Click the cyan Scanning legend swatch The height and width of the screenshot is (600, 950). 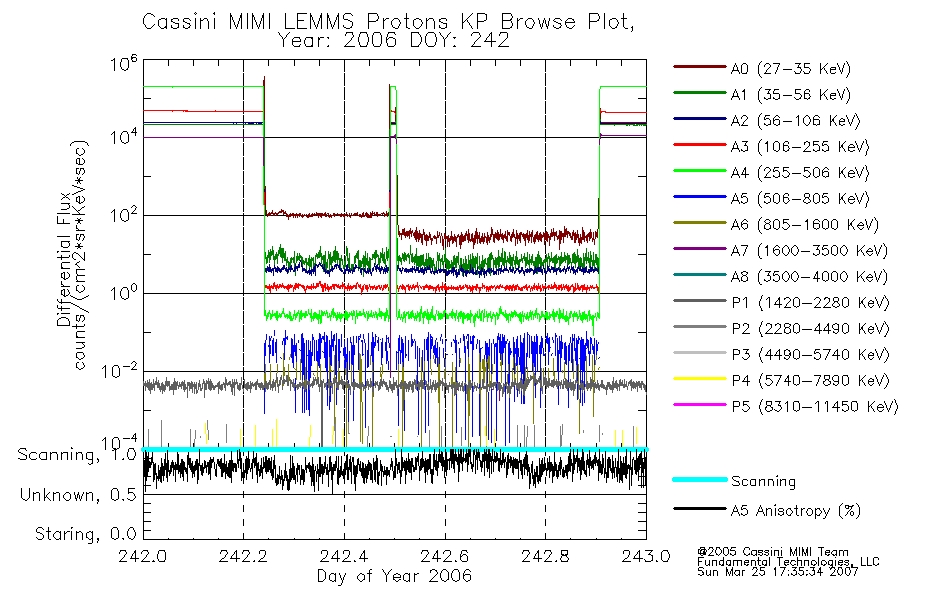(700, 479)
